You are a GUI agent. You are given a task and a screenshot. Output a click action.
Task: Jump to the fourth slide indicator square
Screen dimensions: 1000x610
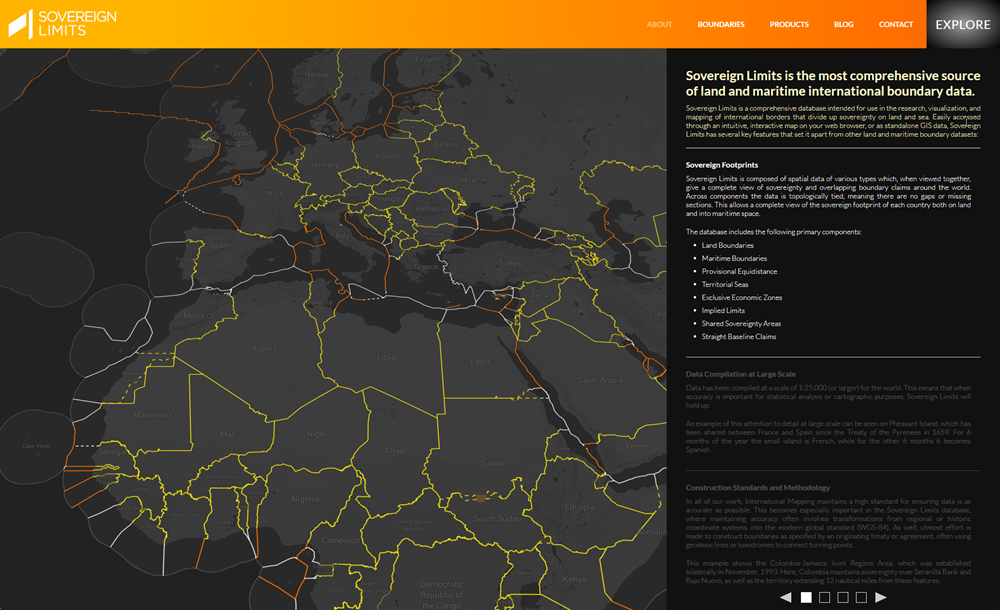[861, 597]
